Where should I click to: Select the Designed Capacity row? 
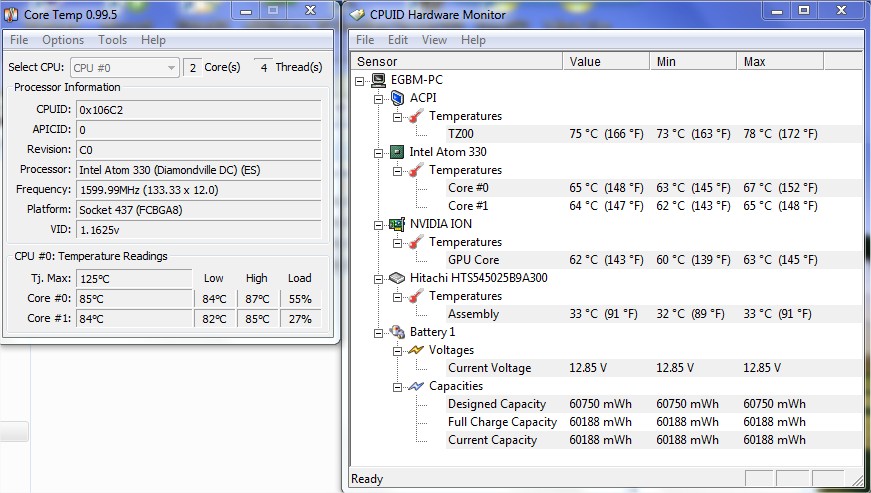tap(653, 404)
